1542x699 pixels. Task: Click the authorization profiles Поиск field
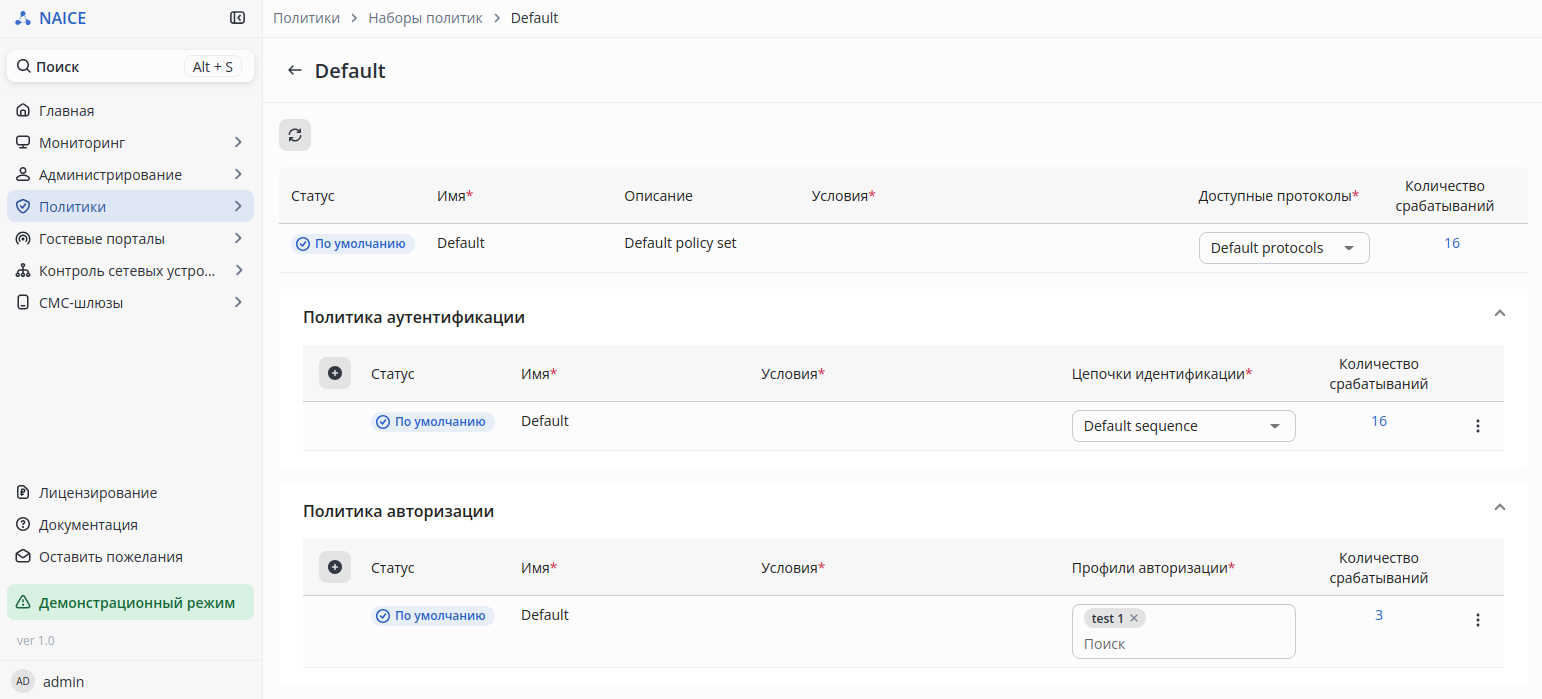(x=1182, y=644)
